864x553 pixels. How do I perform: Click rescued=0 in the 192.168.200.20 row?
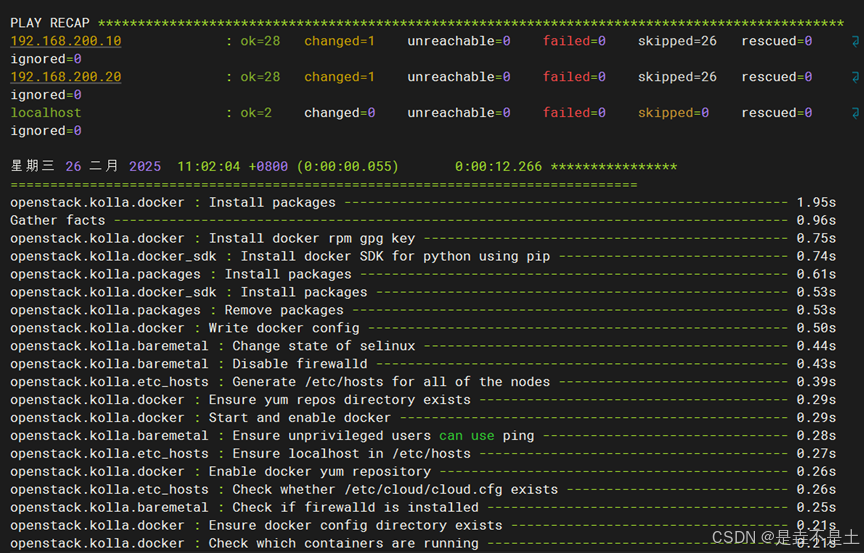click(x=776, y=77)
